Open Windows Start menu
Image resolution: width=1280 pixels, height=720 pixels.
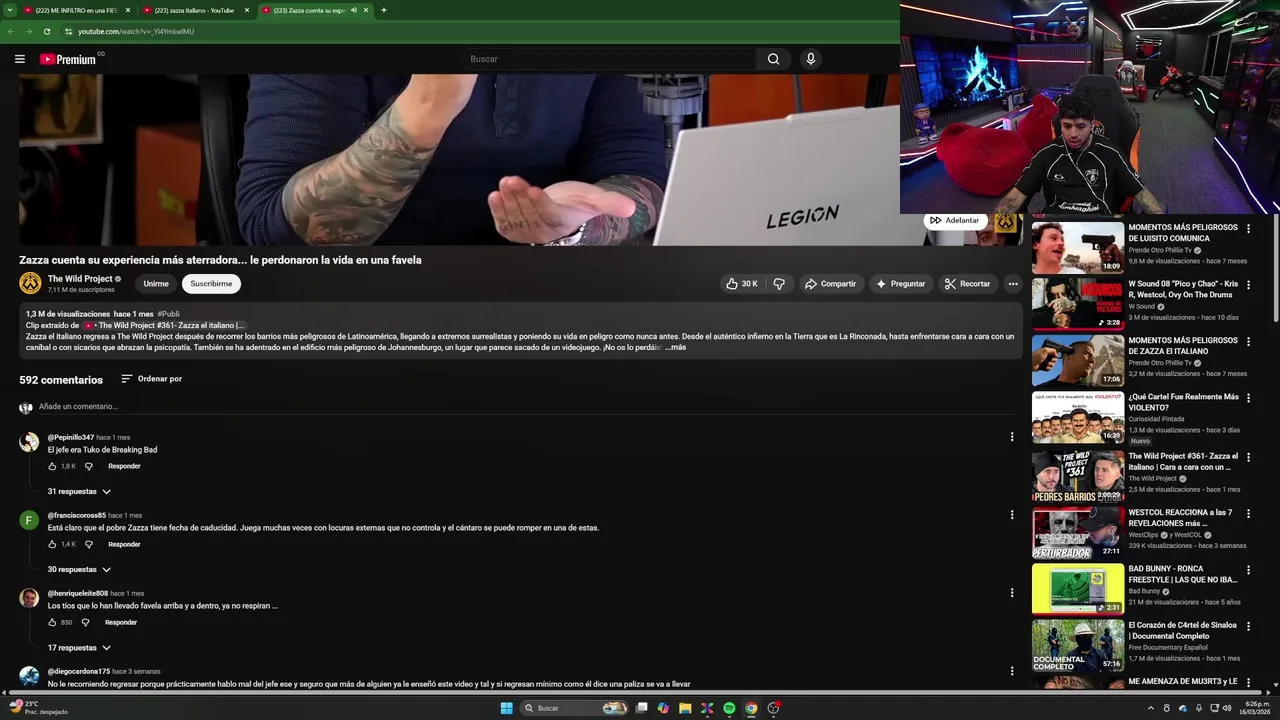point(506,708)
